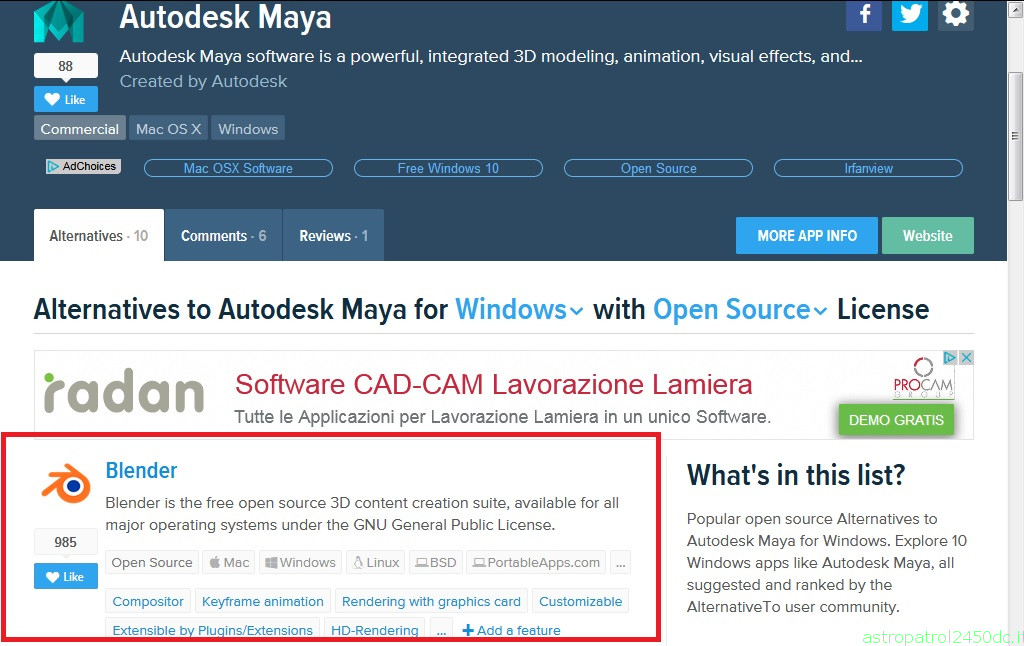Open the settings gear icon
1024x646 pixels.
[955, 14]
